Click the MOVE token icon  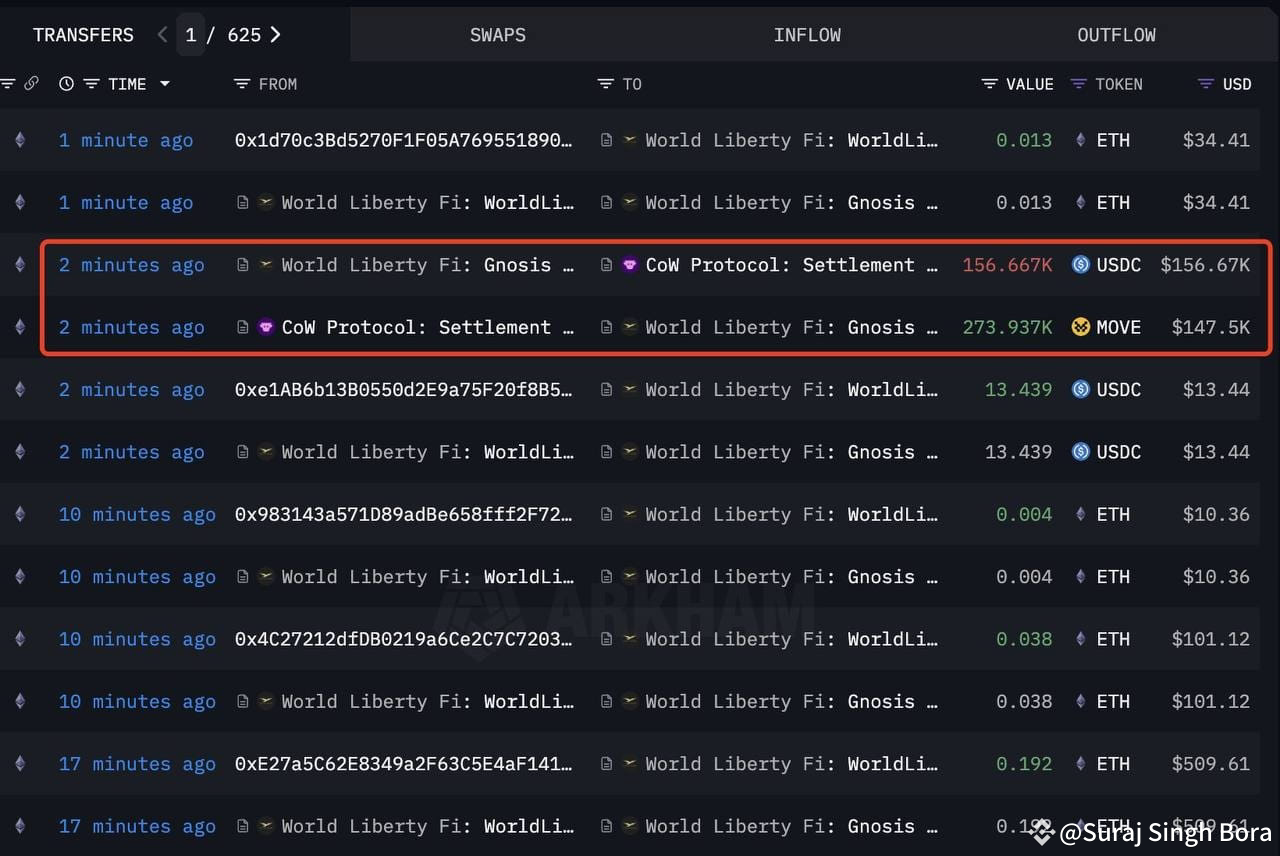coord(1080,327)
